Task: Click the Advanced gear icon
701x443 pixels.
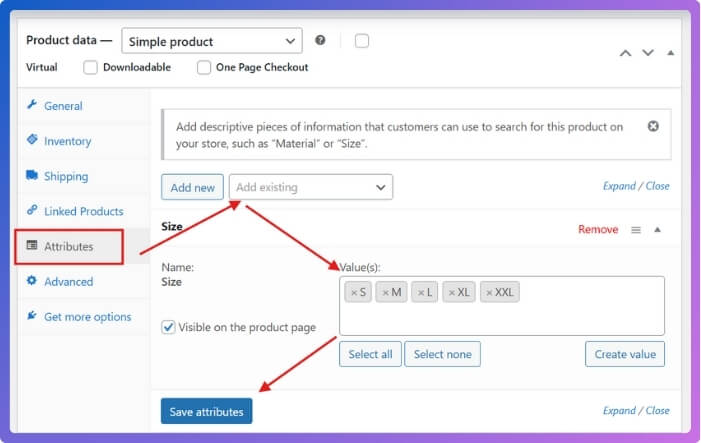Action: tap(32, 280)
